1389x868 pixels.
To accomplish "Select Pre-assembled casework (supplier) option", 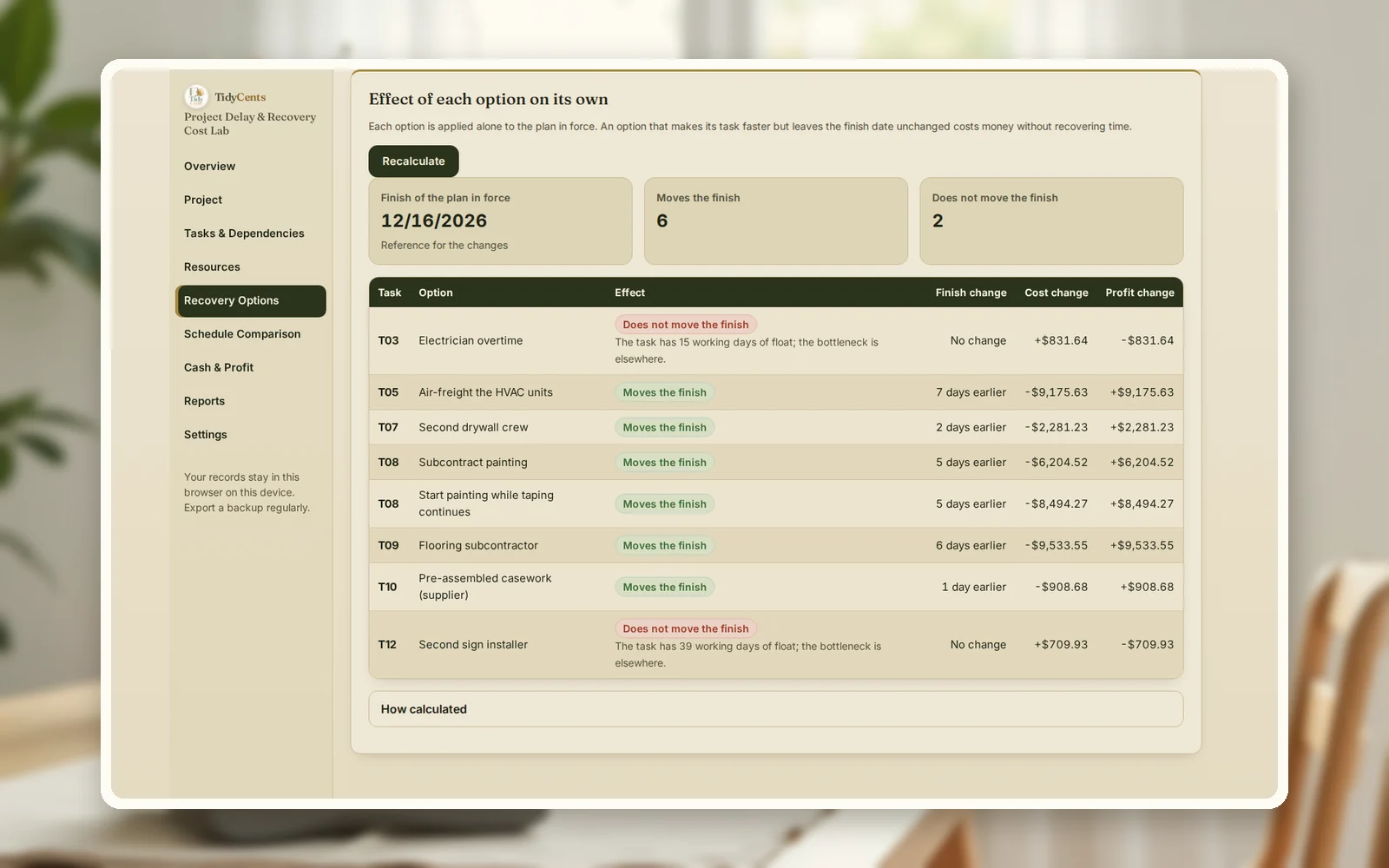I will coord(484,587).
